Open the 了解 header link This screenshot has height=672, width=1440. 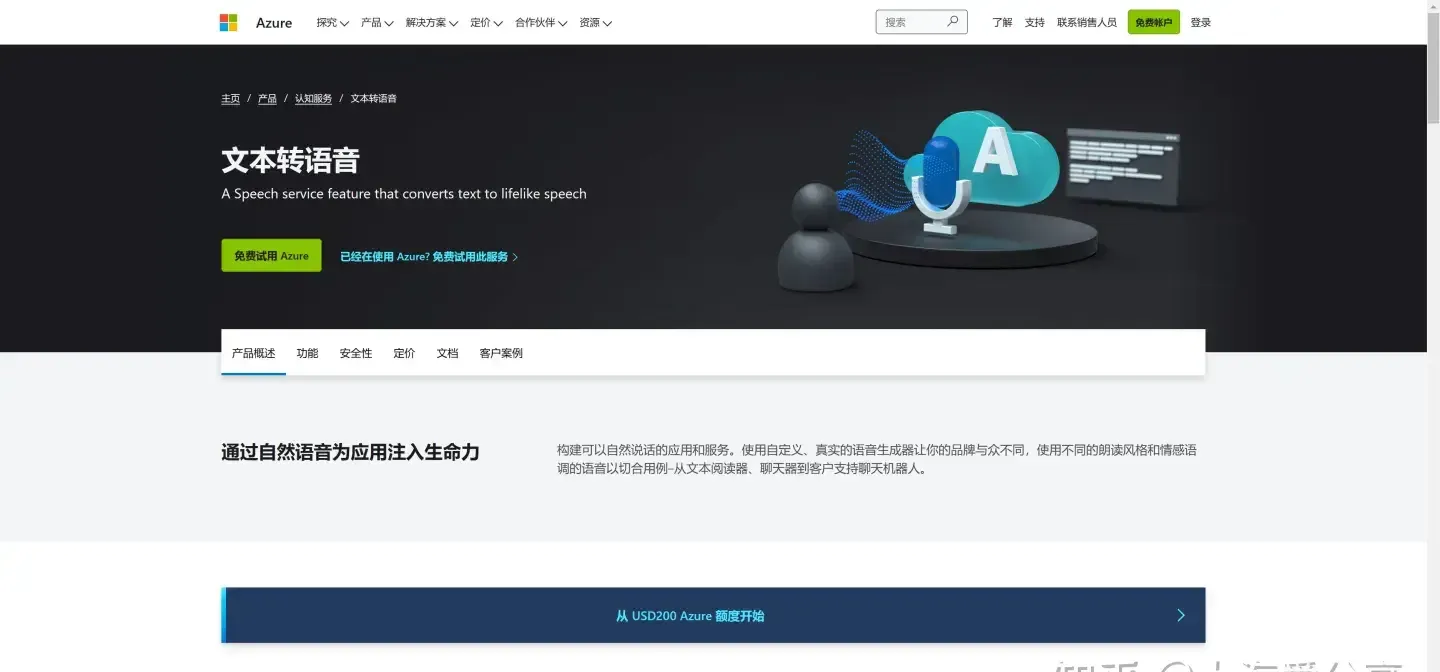pyautogui.click(x=1002, y=23)
